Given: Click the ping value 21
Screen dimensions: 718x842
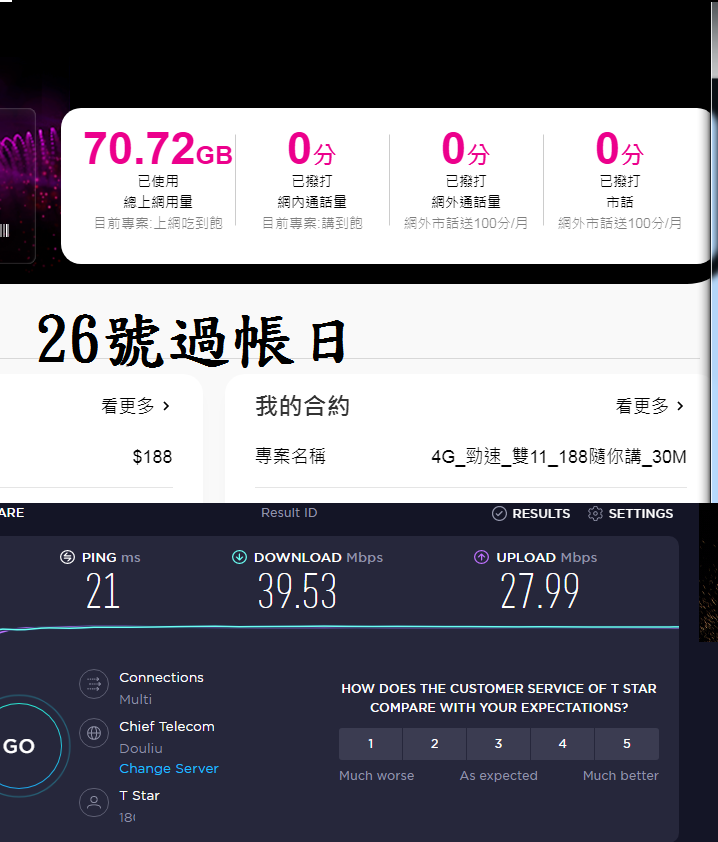Looking at the screenshot, I should [x=103, y=591].
